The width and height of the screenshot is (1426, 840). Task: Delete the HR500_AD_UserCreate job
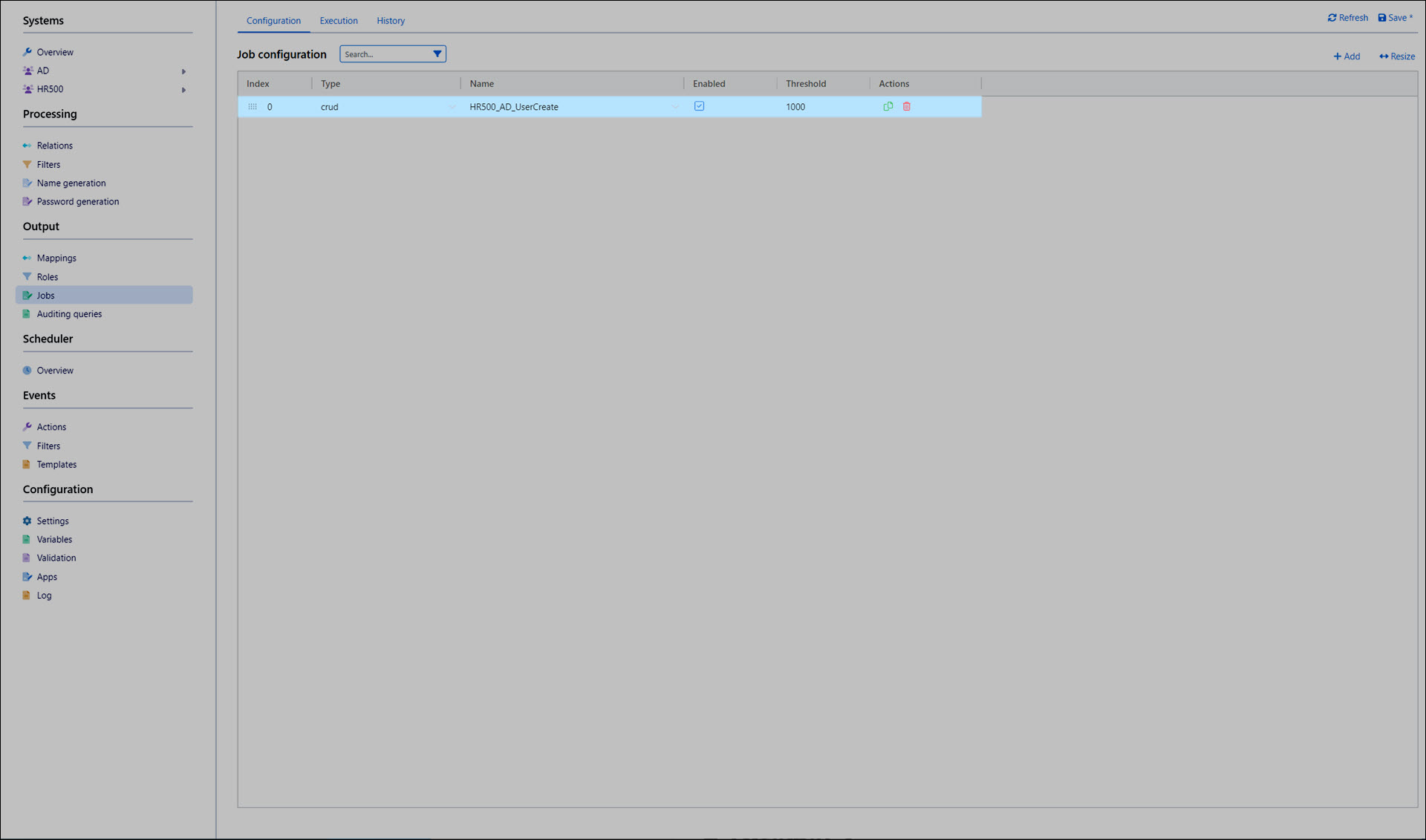906,106
